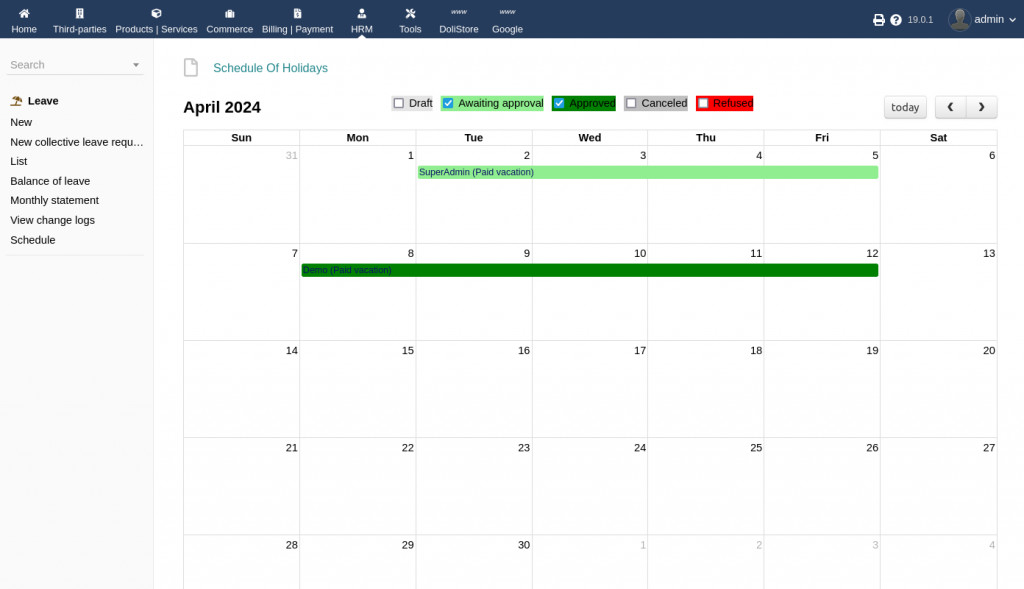Go to next month with right chevron
The width and height of the screenshot is (1024, 589).
(981, 107)
